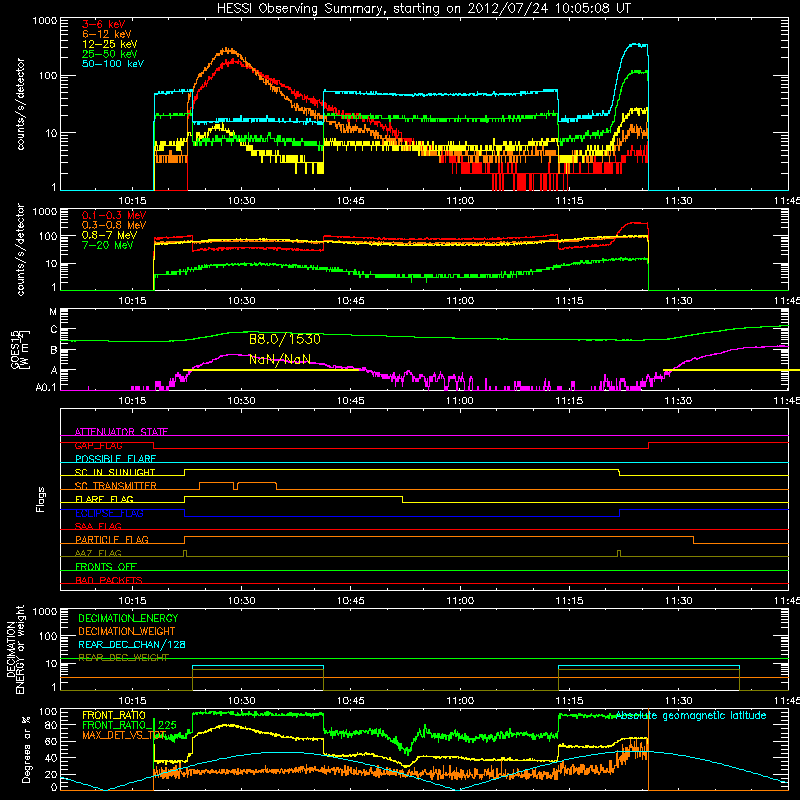The height and width of the screenshot is (800, 800).
Task: Select the 25-50 keV legend label
Action: pyautogui.click(x=110, y=54)
